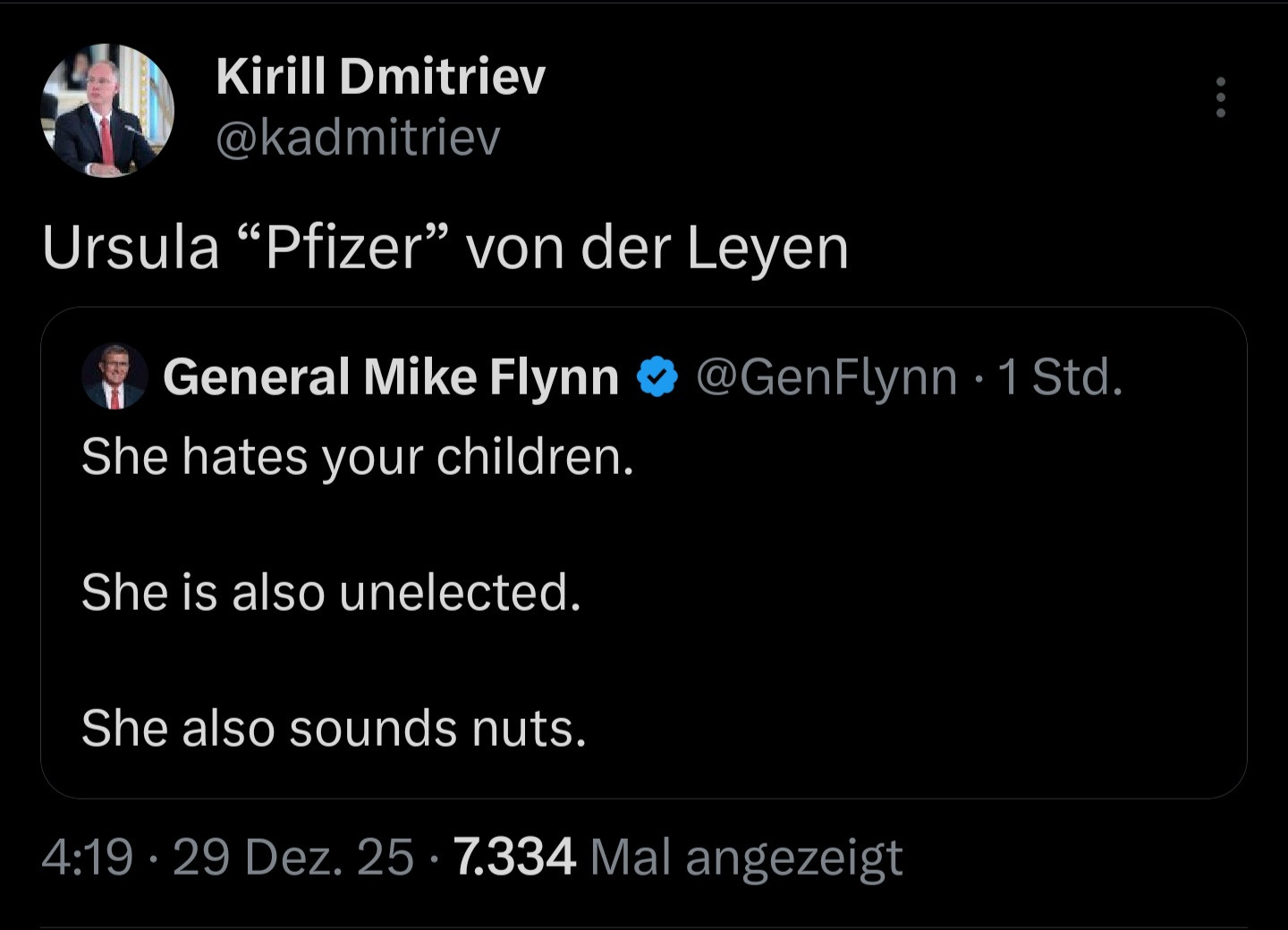Click the word "Ursula" in the post
Viewport: 1288px width, 930px height.
click(131, 248)
